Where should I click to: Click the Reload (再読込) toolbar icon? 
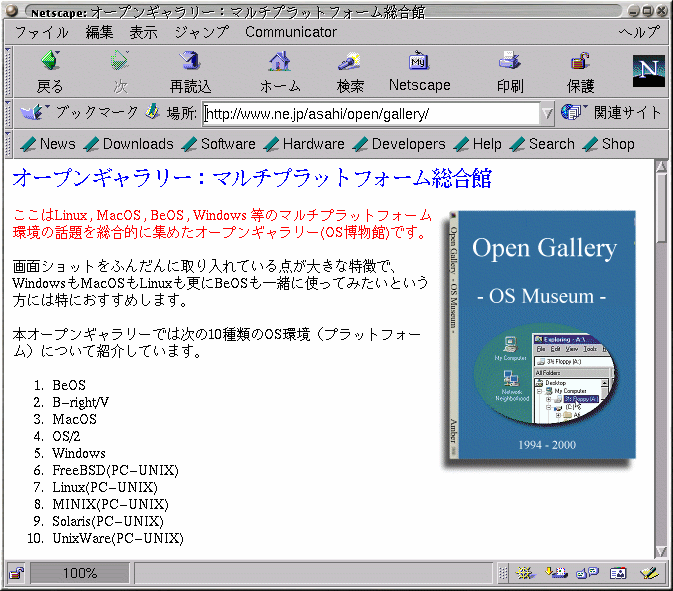click(x=190, y=60)
